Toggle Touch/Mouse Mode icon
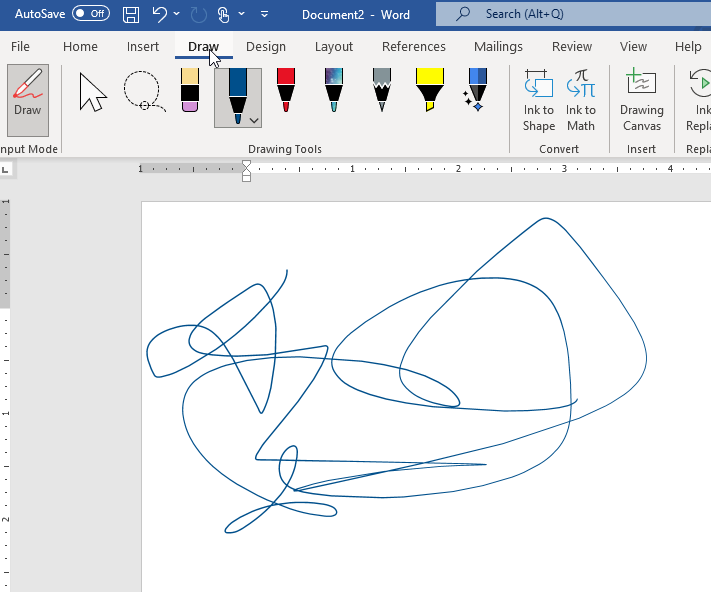The image size is (711, 592). (x=223, y=15)
